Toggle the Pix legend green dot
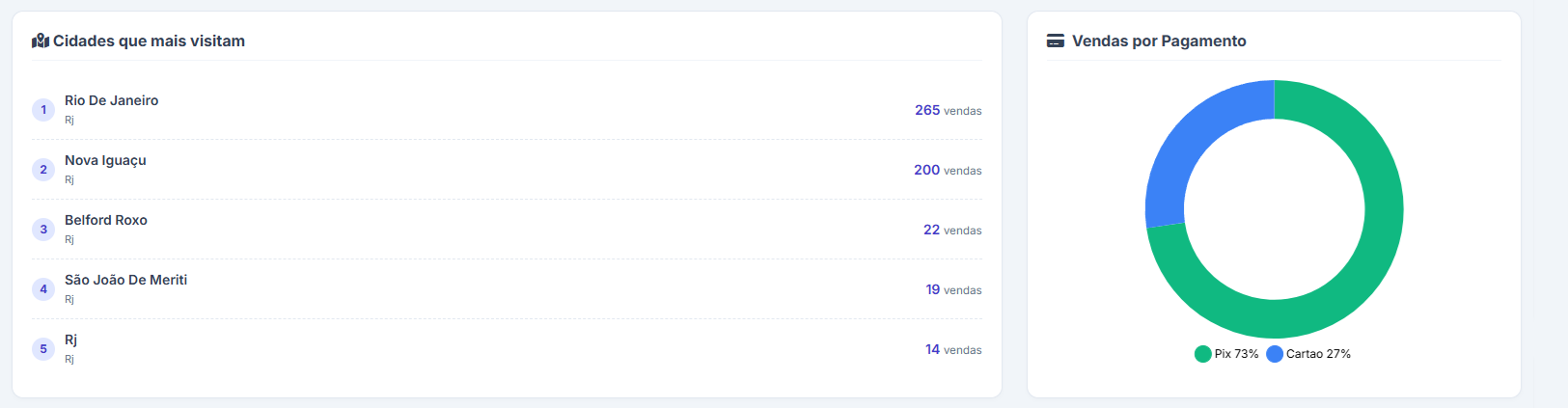The image size is (1568, 408). 1202,354
